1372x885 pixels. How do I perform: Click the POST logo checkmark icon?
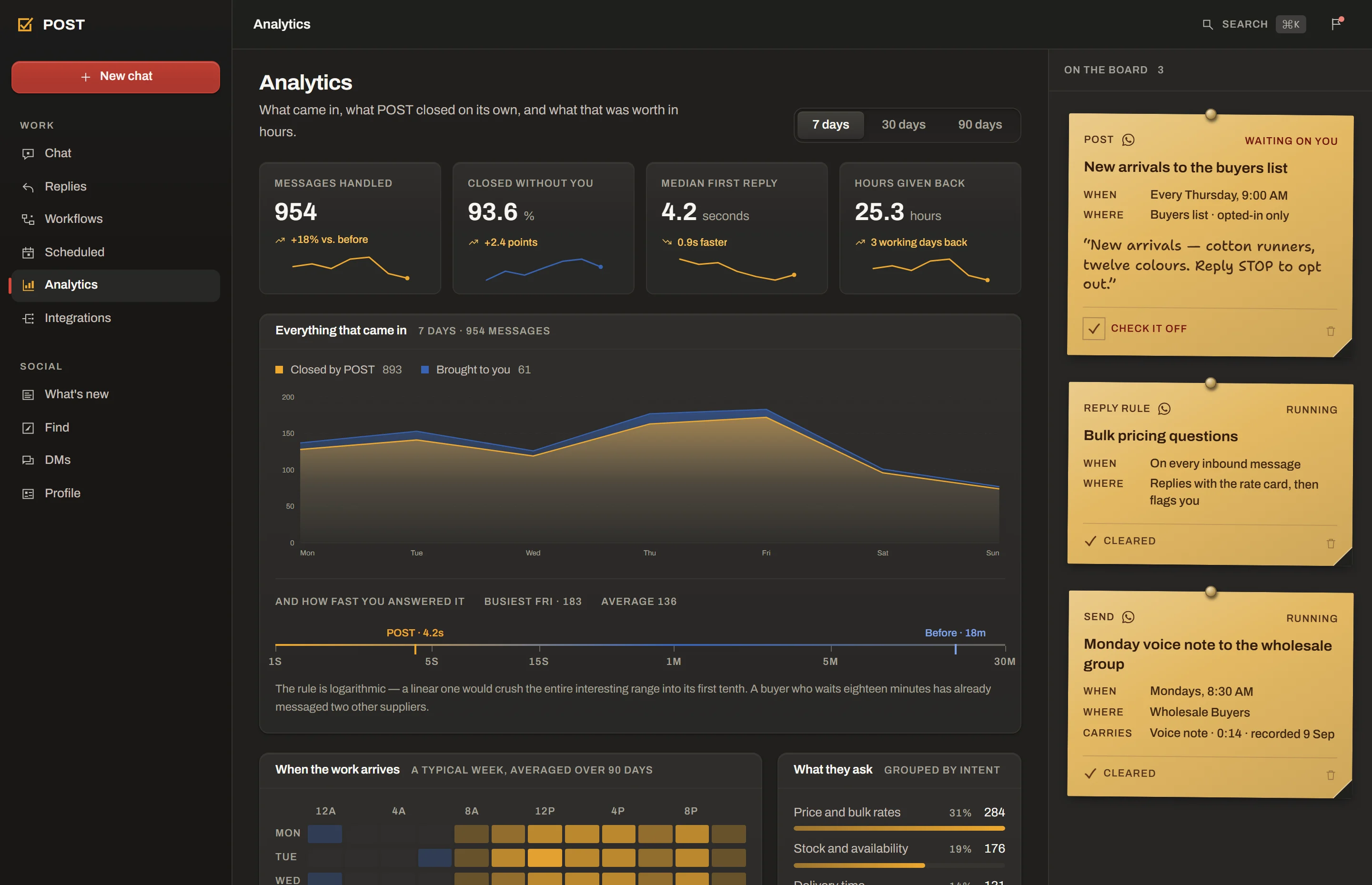click(25, 24)
